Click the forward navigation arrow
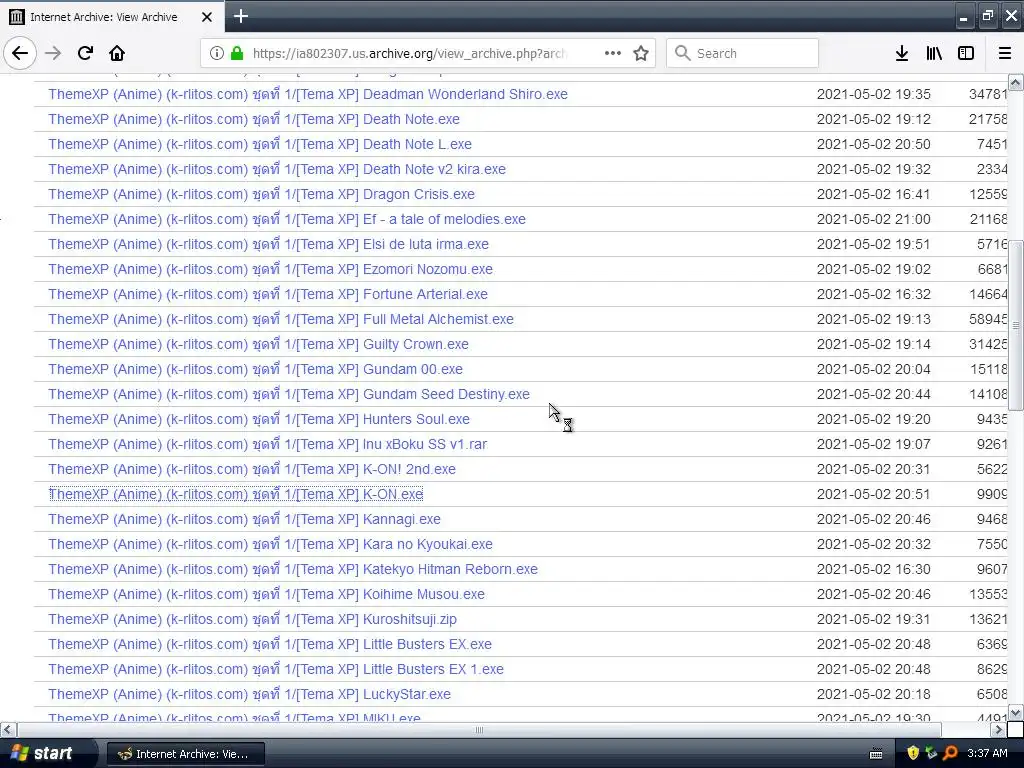Viewport: 1024px width, 768px height. 53,53
